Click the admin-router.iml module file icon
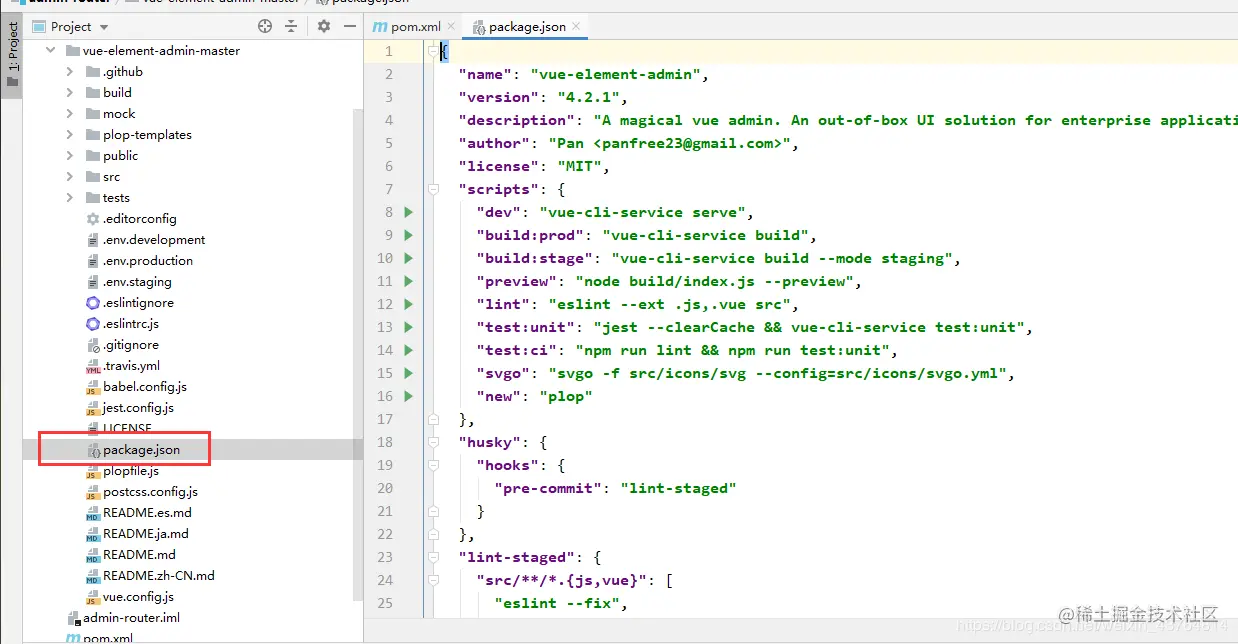The image size is (1238, 644). (73, 618)
